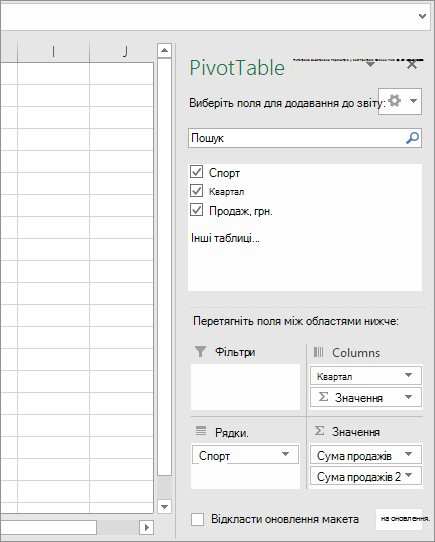This screenshot has width=435, height=542.
Task: Open the Інші таблиці link
Action: coord(225,238)
